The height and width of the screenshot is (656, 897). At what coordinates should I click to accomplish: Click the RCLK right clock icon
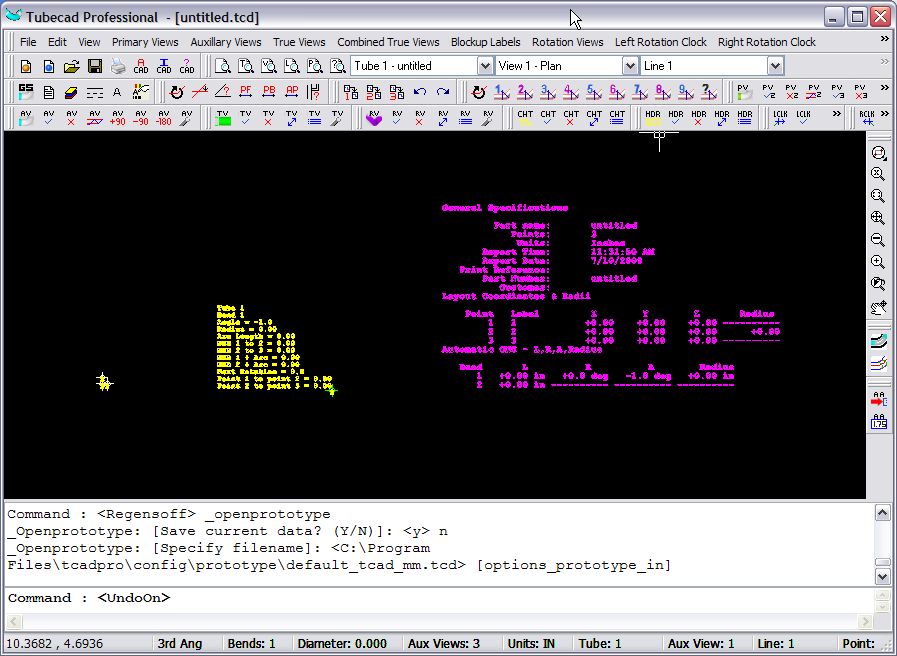(867, 117)
